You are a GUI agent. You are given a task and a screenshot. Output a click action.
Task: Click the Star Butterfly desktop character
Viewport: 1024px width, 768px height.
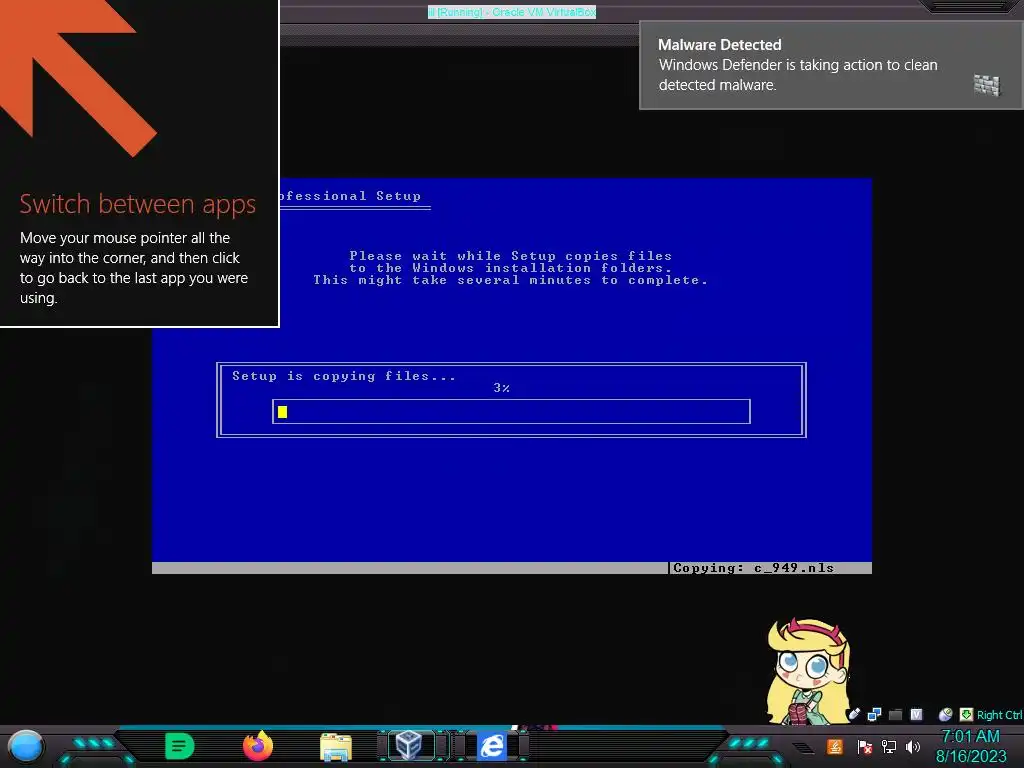click(x=808, y=671)
